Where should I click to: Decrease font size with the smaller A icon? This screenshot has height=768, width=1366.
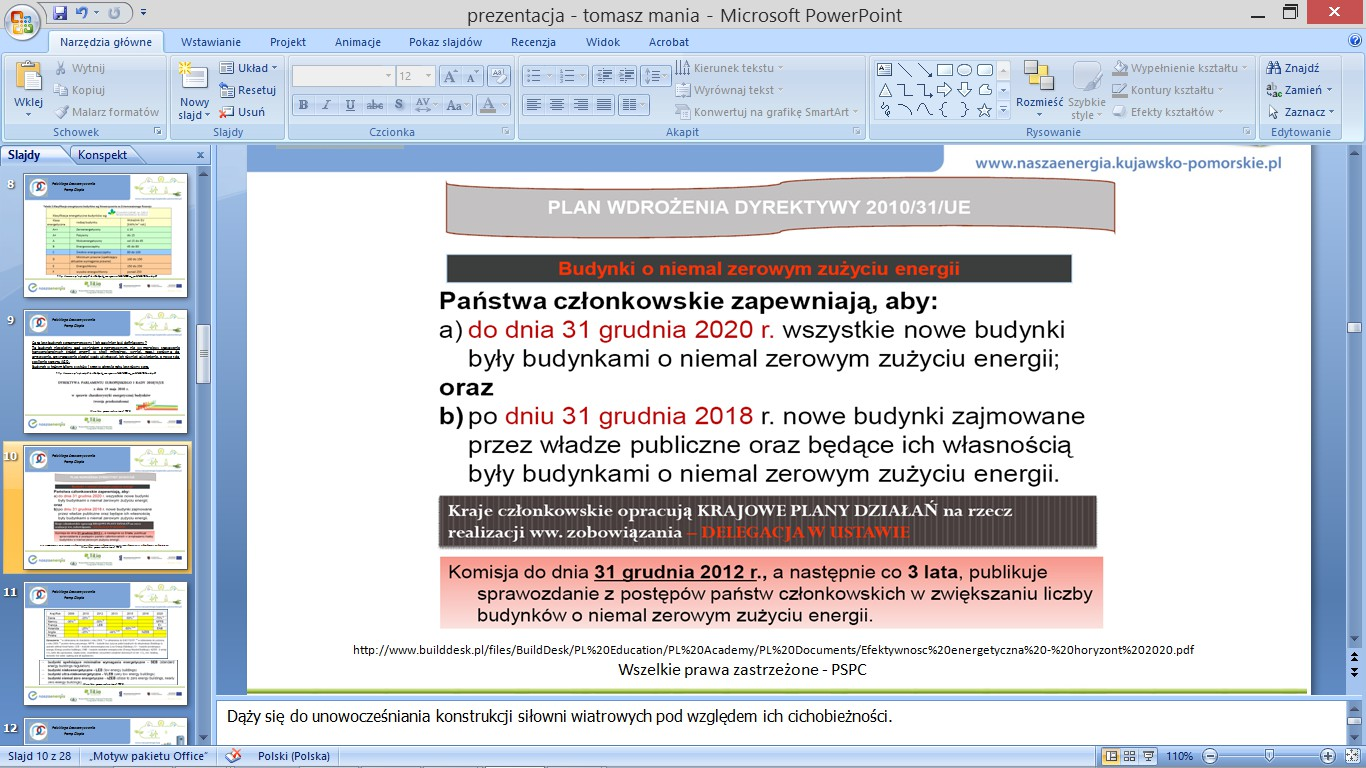(472, 76)
